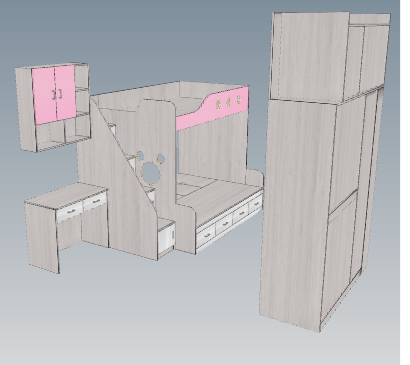Select the right desk drawer front
The height and width of the screenshot is (365, 410).
(x=96, y=201)
